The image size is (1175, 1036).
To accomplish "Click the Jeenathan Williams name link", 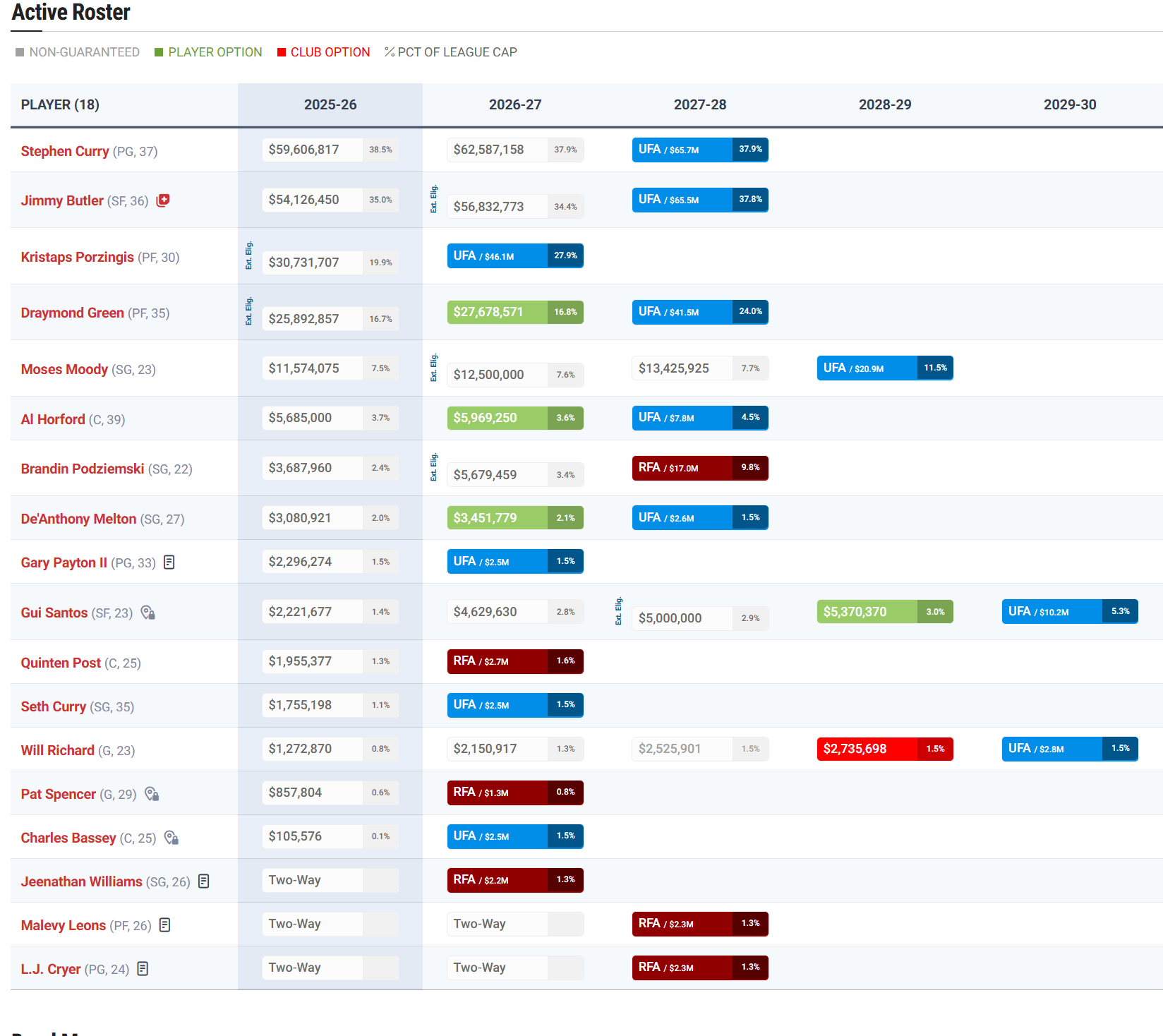I will (x=82, y=881).
